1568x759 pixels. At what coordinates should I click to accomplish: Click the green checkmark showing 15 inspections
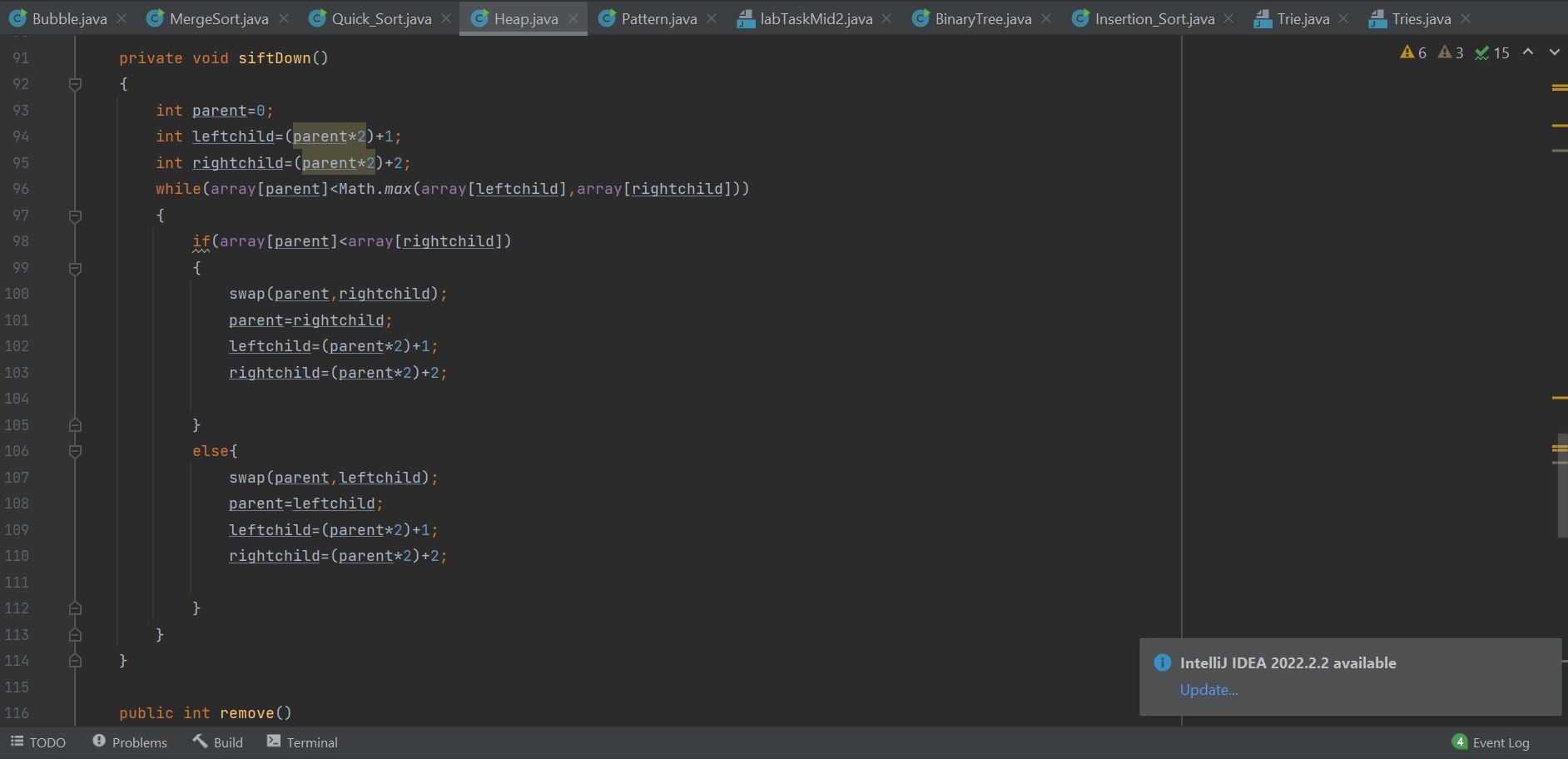[x=1490, y=52]
